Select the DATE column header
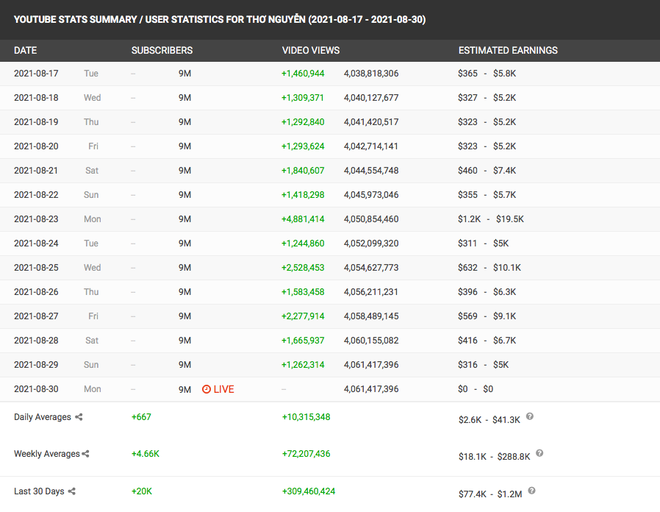Image resolution: width=660 pixels, height=512 pixels. [x=25, y=51]
